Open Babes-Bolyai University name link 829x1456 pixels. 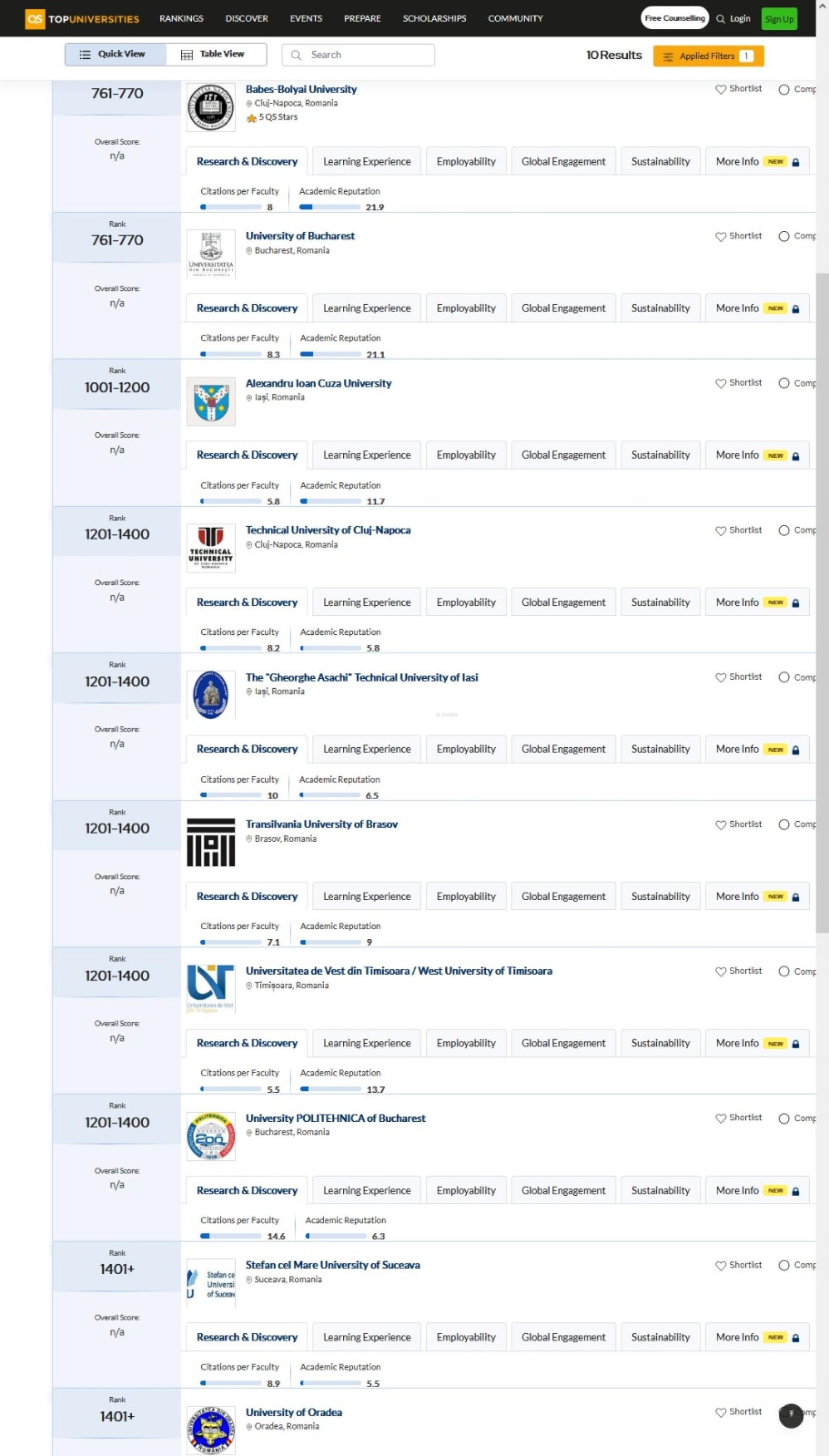[301, 89]
